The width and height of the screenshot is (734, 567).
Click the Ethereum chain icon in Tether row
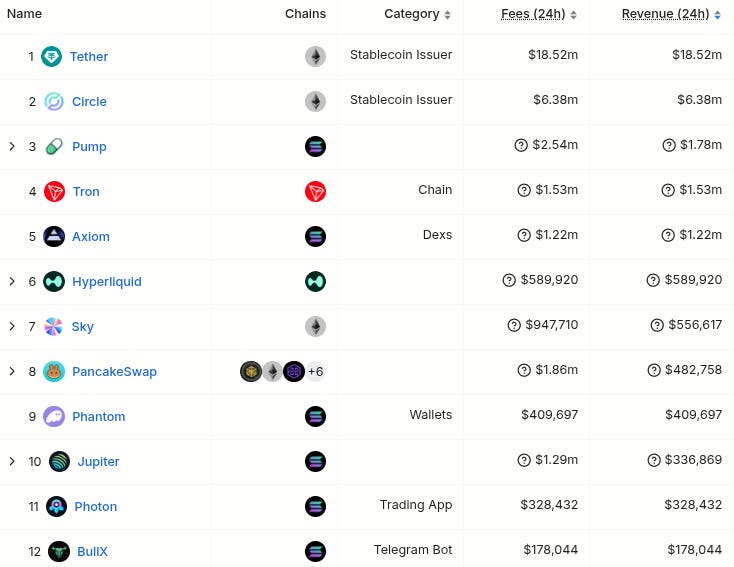click(x=316, y=57)
